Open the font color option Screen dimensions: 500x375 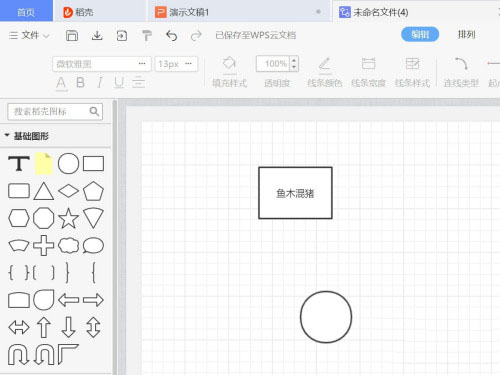[61, 83]
